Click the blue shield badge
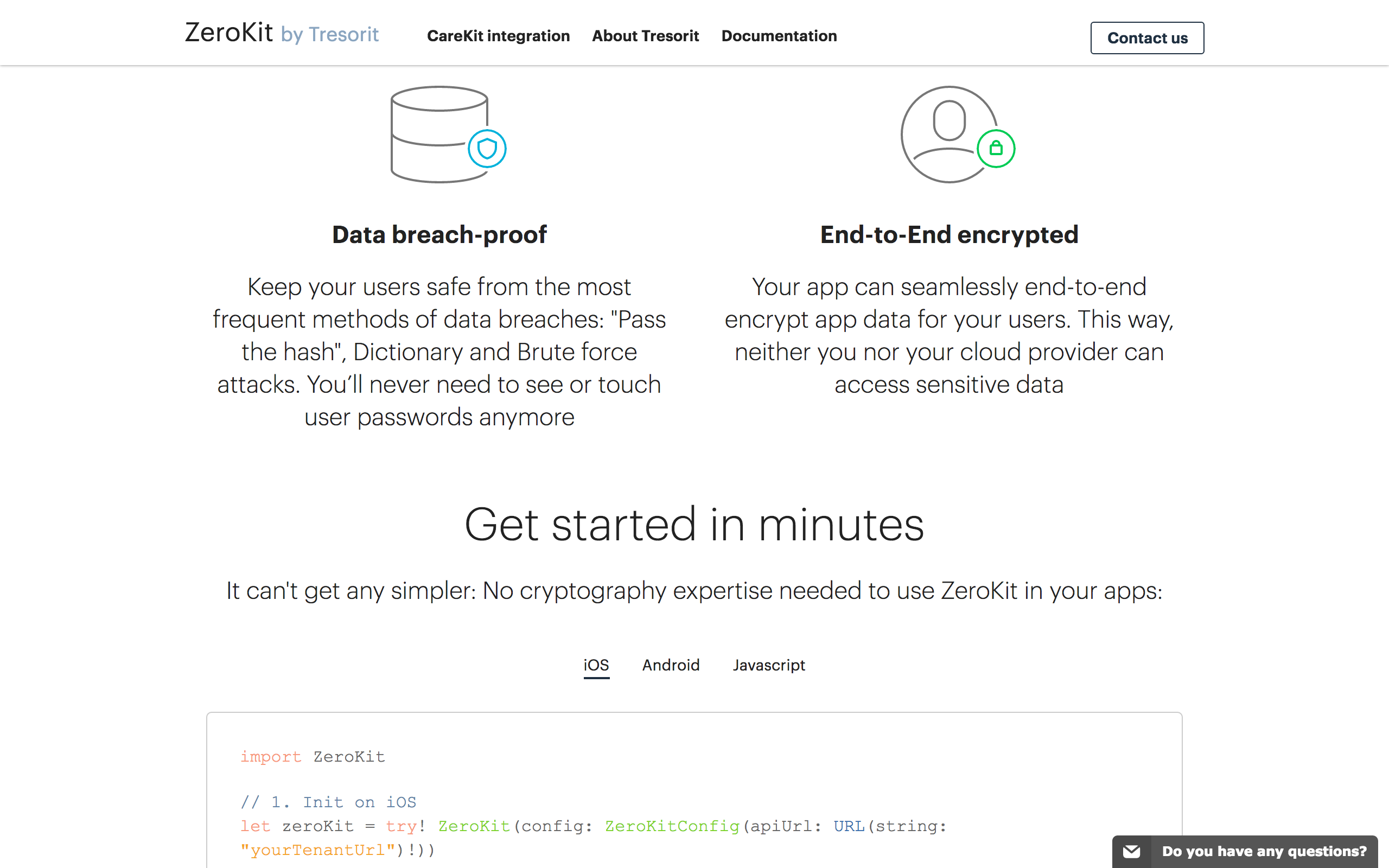 pyautogui.click(x=487, y=149)
